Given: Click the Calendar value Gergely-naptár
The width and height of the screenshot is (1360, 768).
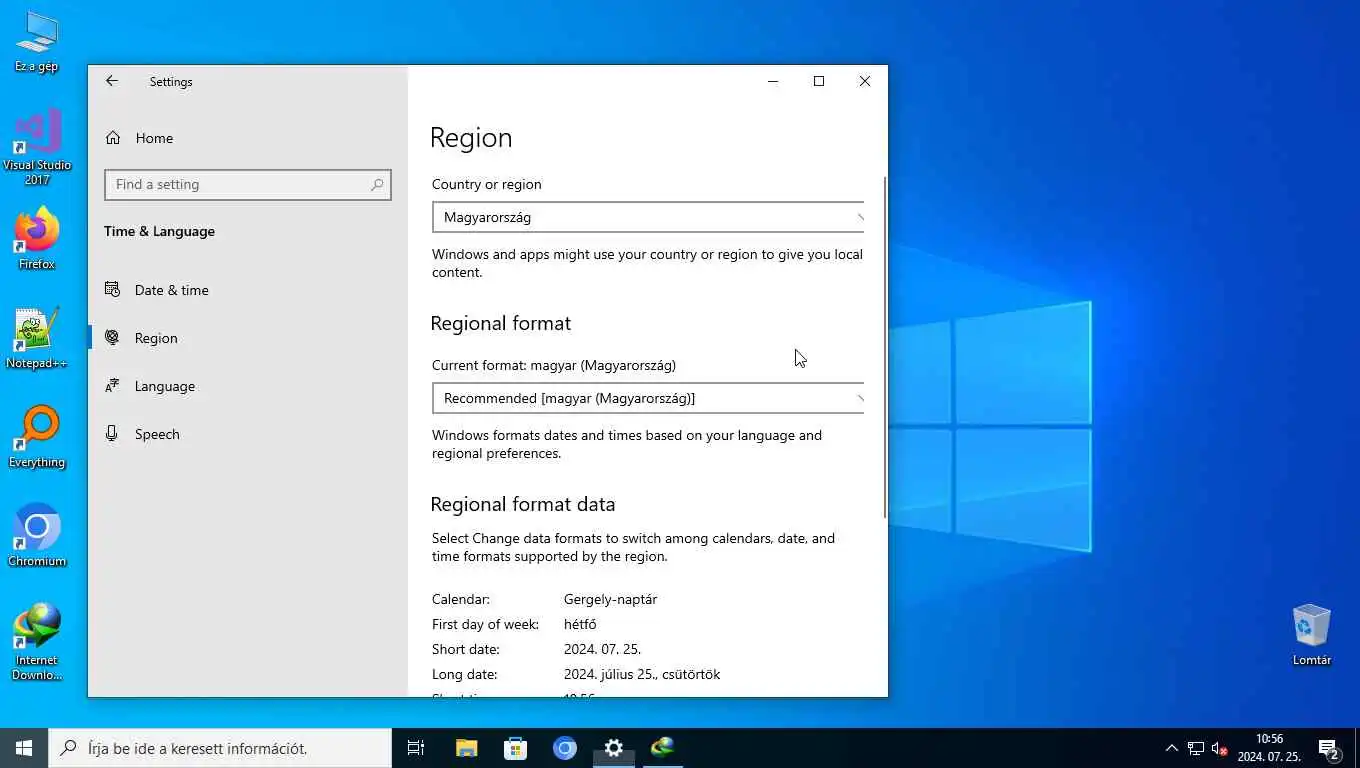Looking at the screenshot, I should click(x=610, y=599).
